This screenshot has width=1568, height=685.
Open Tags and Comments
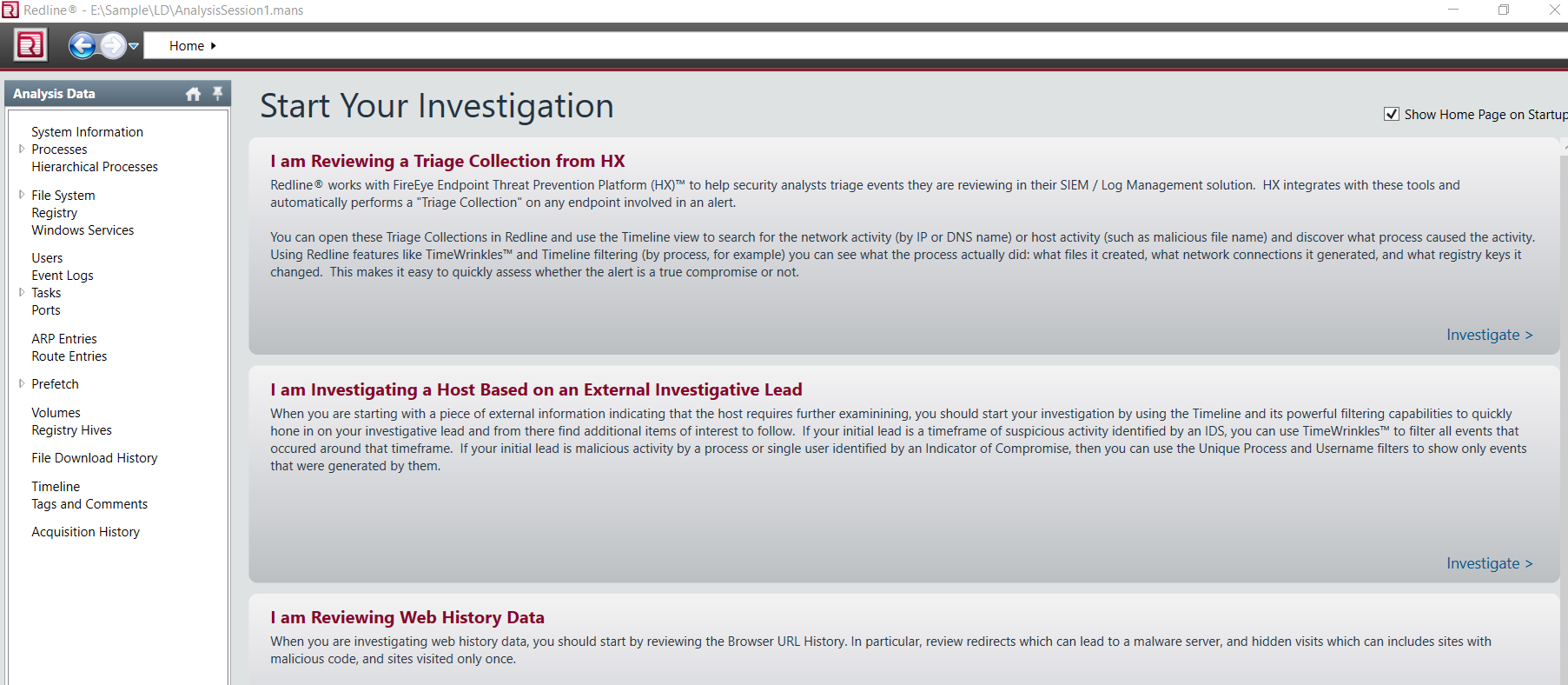89,504
